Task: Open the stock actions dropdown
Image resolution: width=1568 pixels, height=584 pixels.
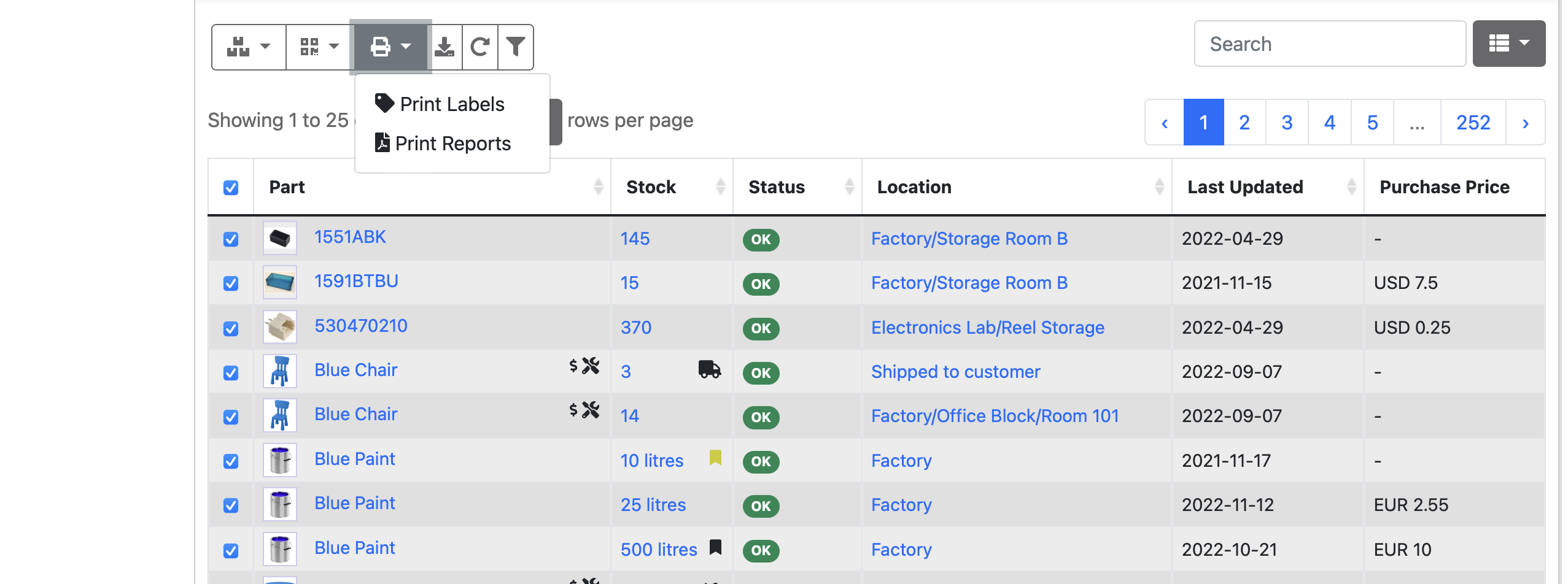Action: (x=249, y=47)
